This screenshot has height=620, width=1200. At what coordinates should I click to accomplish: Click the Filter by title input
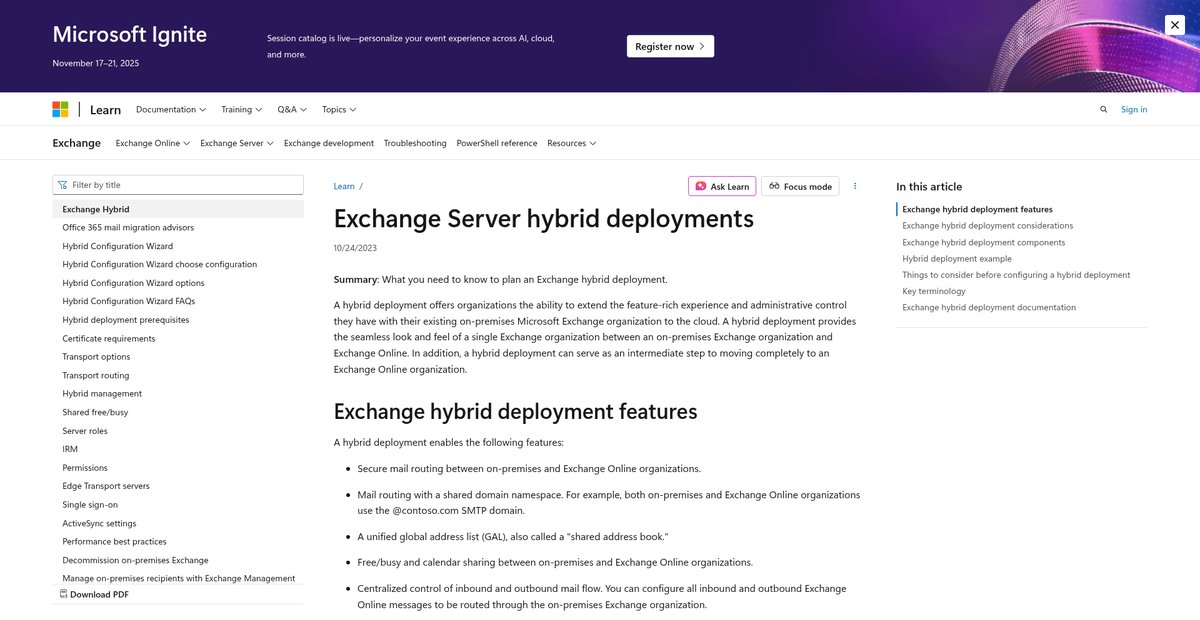[178, 185]
